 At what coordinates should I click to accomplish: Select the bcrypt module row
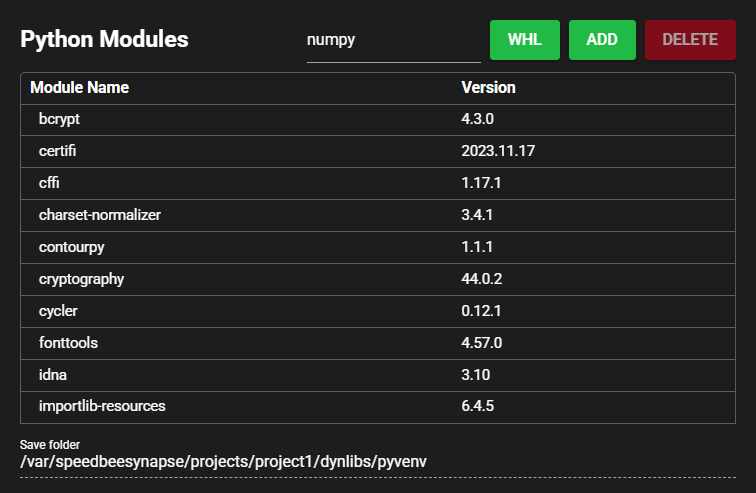tap(58, 119)
